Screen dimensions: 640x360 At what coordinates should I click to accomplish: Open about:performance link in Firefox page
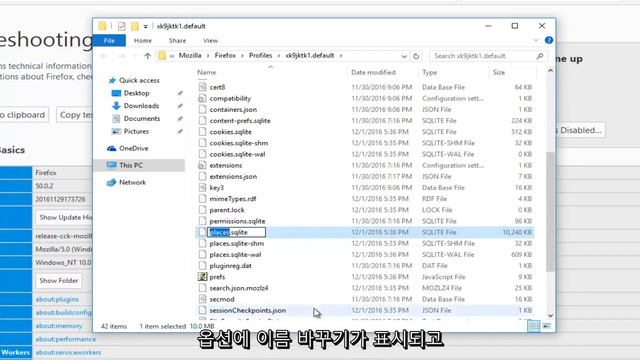click(x=66, y=339)
